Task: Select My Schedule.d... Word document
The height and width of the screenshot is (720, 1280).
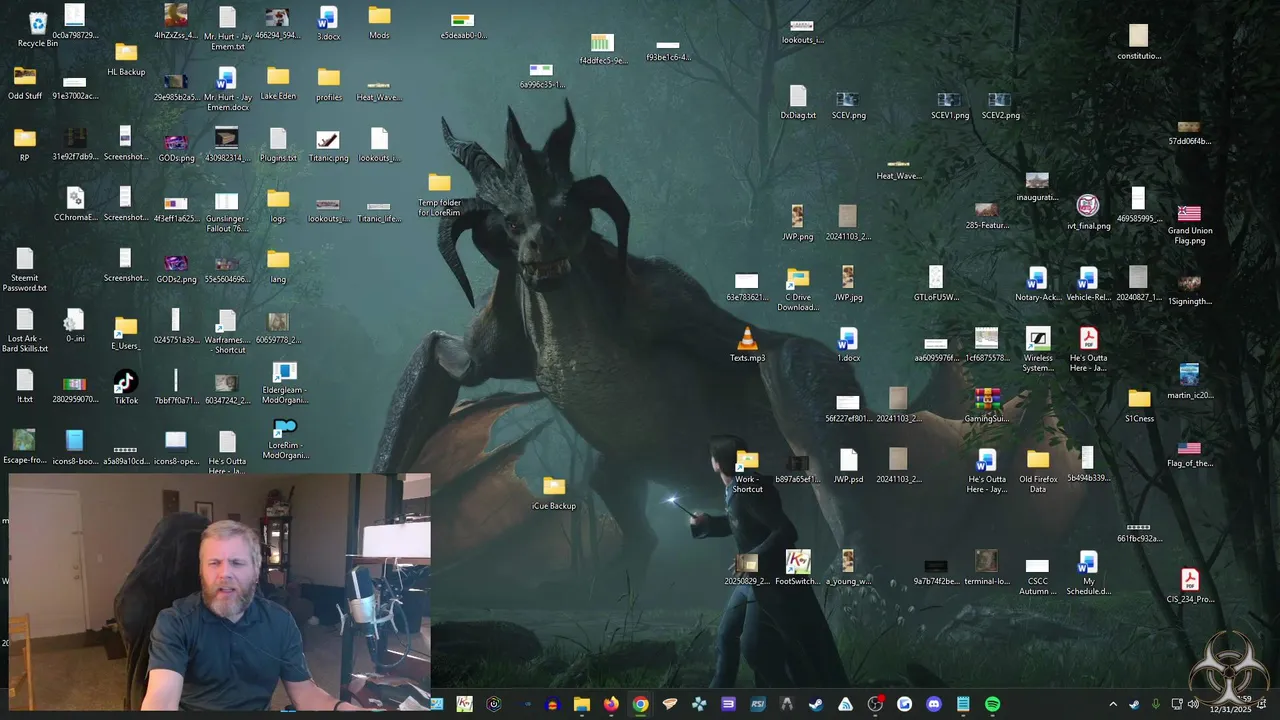Action: (1088, 573)
